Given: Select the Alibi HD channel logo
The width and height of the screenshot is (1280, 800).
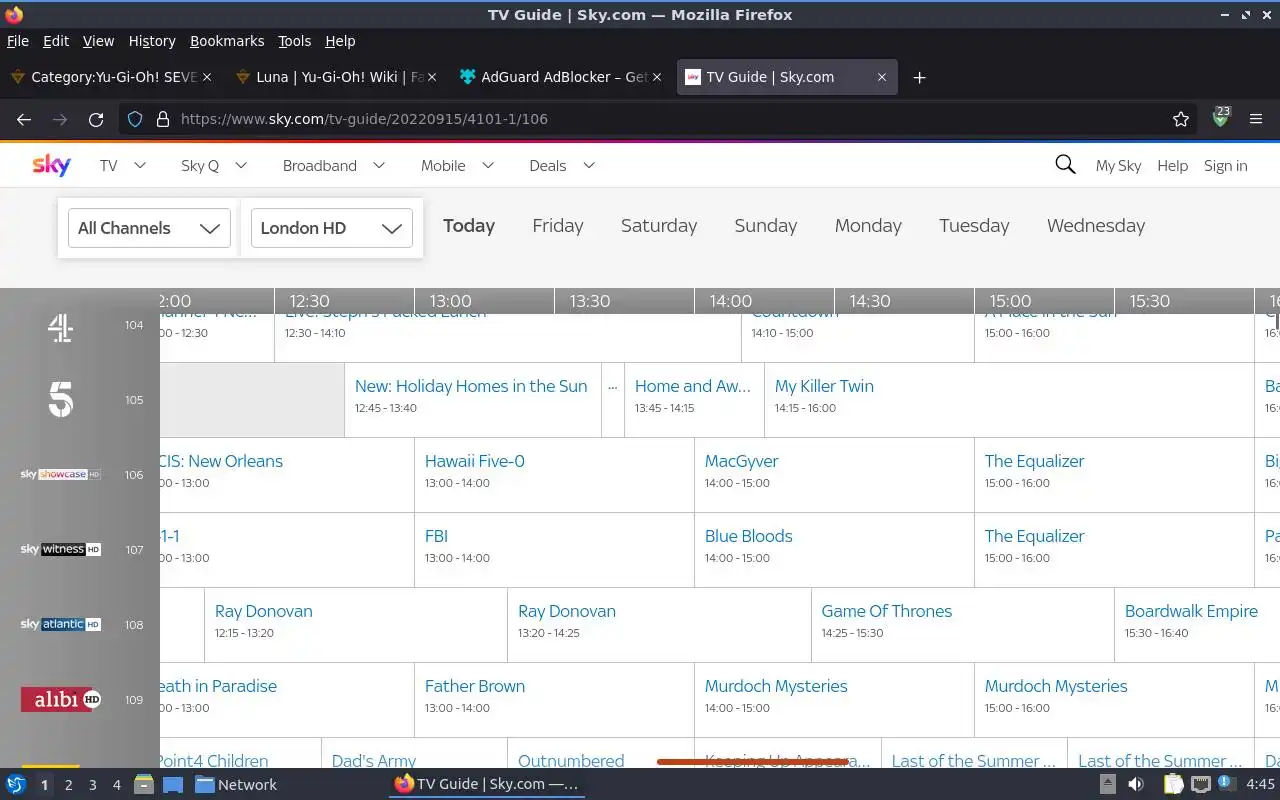Looking at the screenshot, I should click(61, 699).
